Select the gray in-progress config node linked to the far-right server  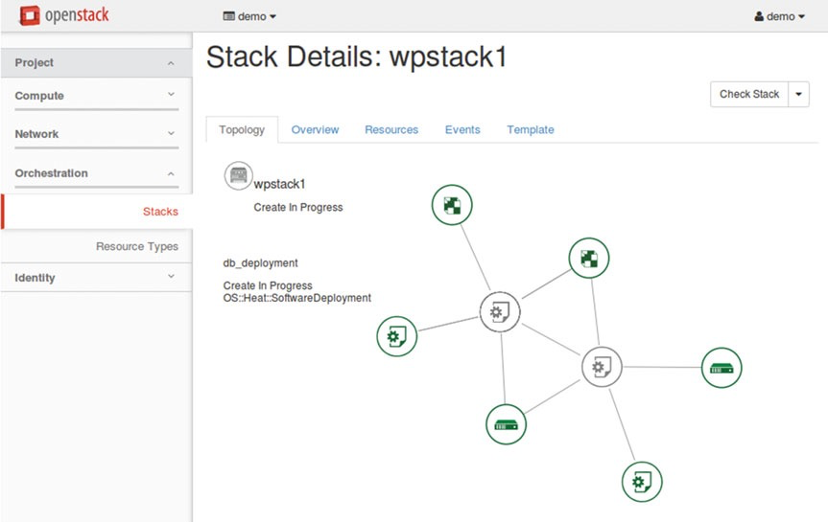tap(601, 366)
